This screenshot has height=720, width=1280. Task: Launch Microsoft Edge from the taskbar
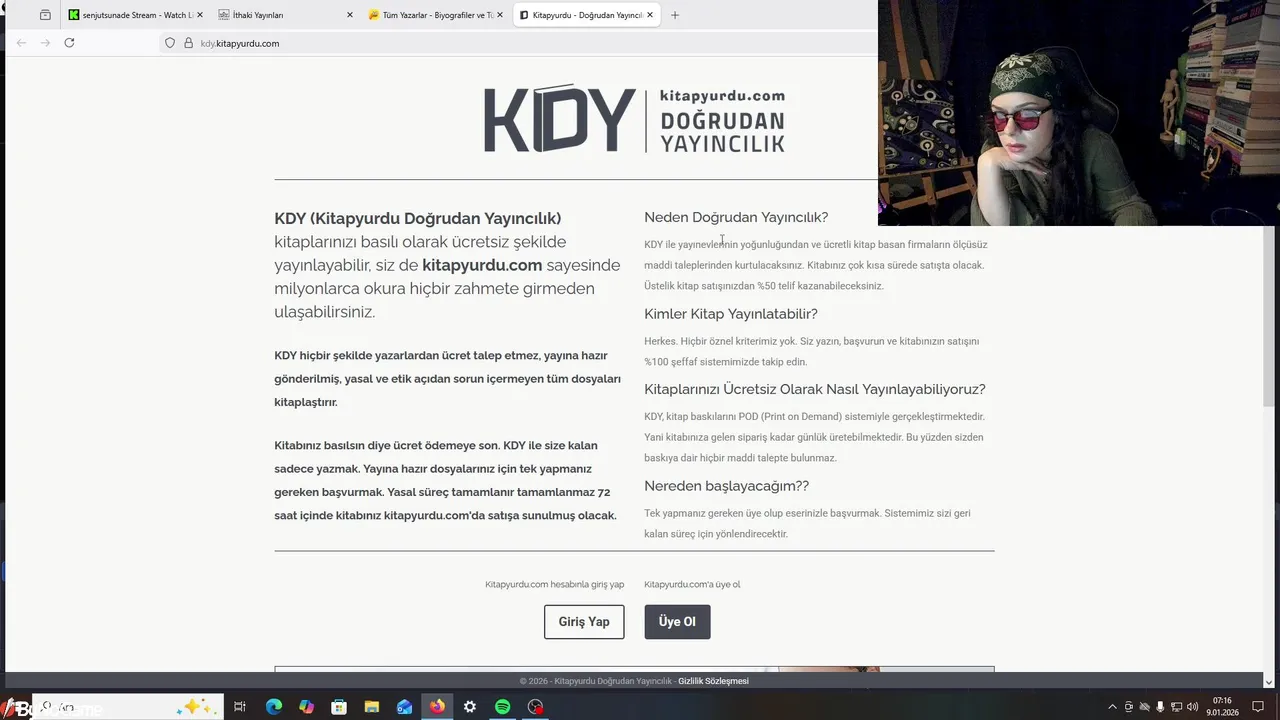[274, 707]
